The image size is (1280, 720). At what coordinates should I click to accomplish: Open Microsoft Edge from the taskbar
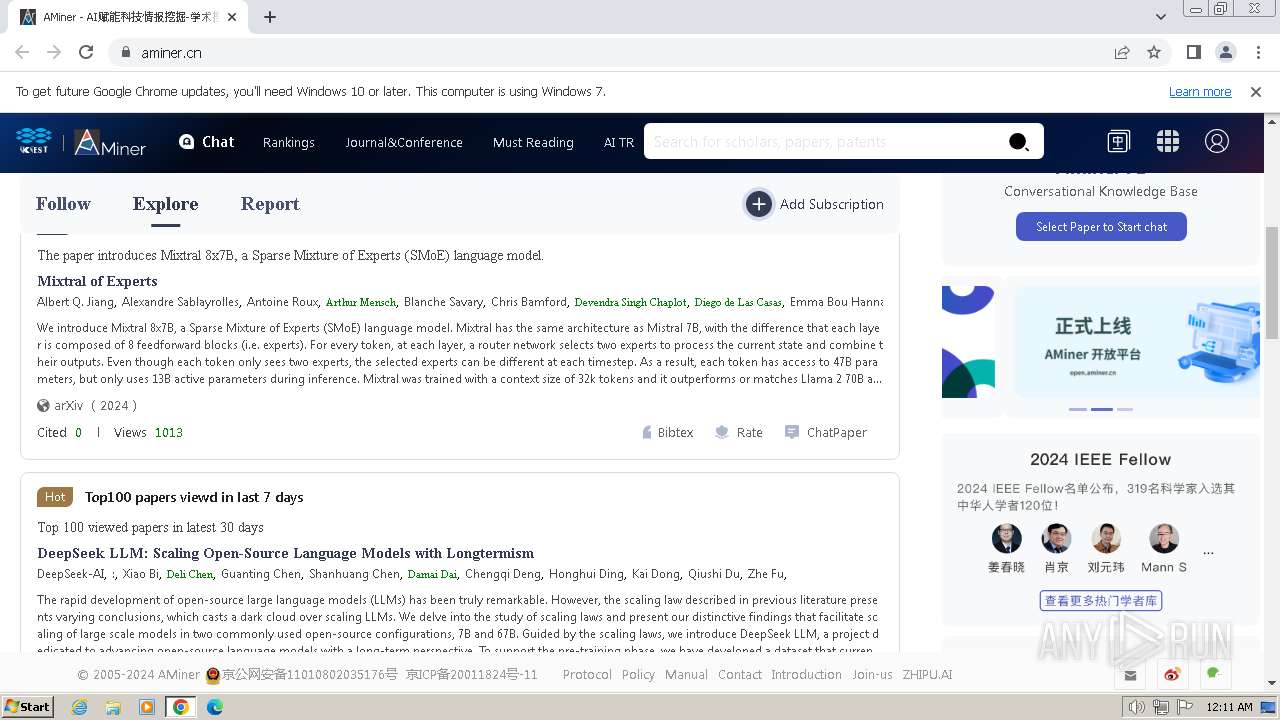coord(214,707)
